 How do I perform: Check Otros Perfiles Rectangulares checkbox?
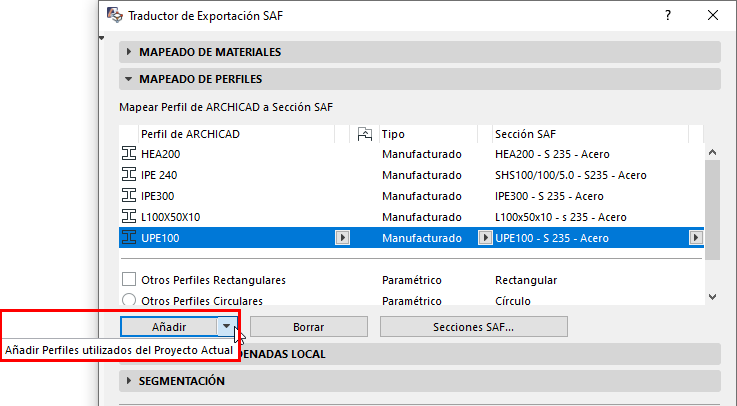coord(128,280)
